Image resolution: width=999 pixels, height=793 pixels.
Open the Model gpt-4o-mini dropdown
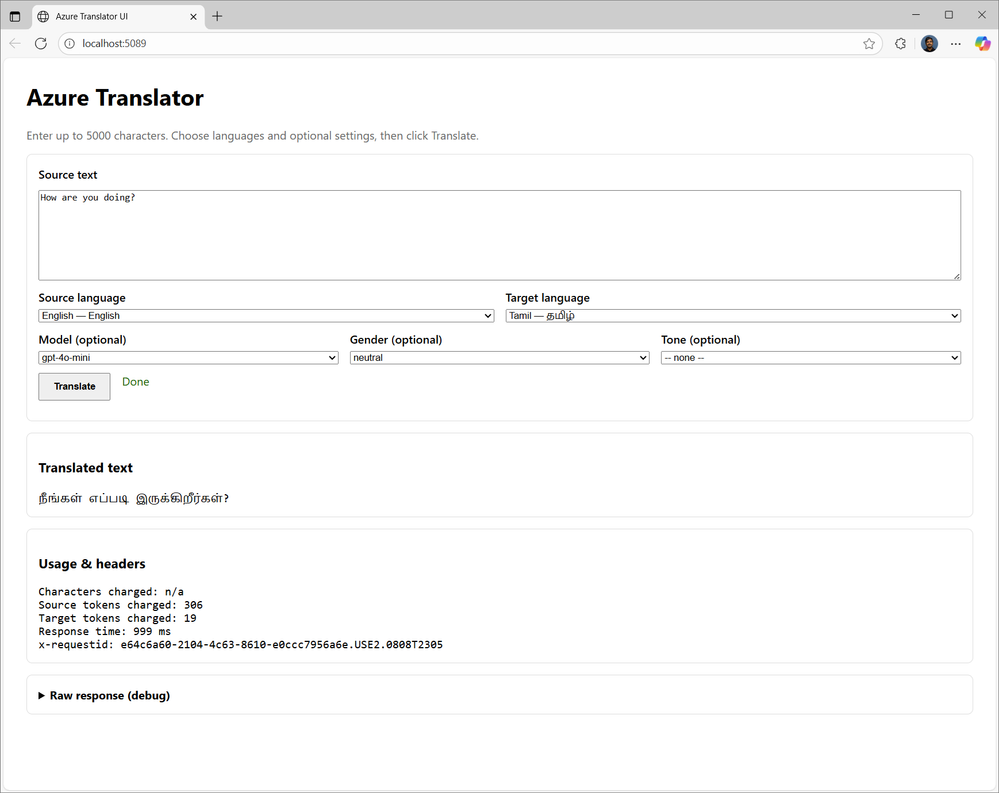click(x=189, y=357)
